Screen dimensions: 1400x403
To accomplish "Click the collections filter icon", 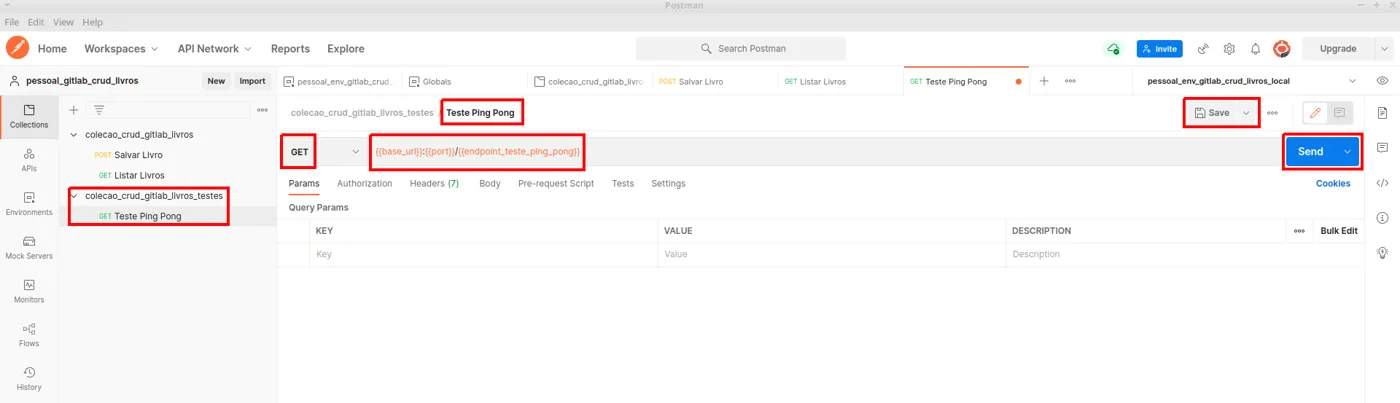I will coord(99,110).
